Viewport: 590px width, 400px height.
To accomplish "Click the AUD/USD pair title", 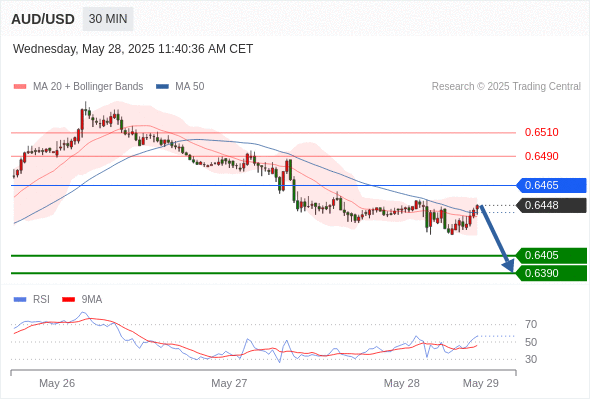I will click(x=43, y=19).
